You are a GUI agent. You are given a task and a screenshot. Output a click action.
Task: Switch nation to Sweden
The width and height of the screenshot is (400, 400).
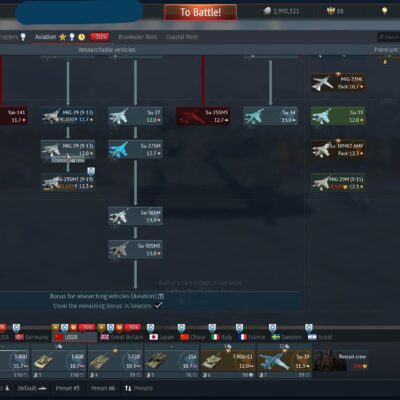[x=287, y=337]
